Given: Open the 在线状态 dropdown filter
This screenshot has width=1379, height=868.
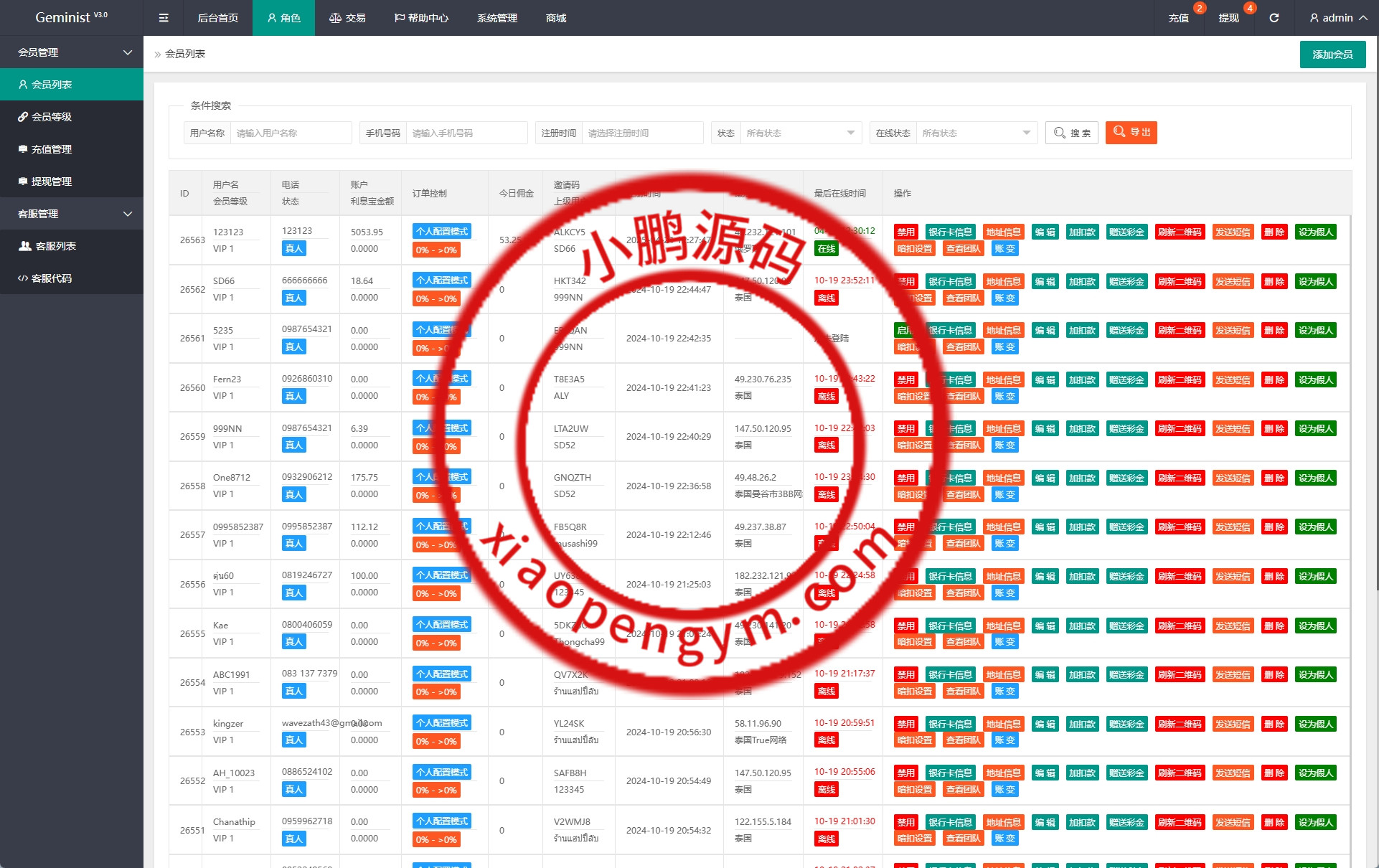Looking at the screenshot, I should 976,133.
